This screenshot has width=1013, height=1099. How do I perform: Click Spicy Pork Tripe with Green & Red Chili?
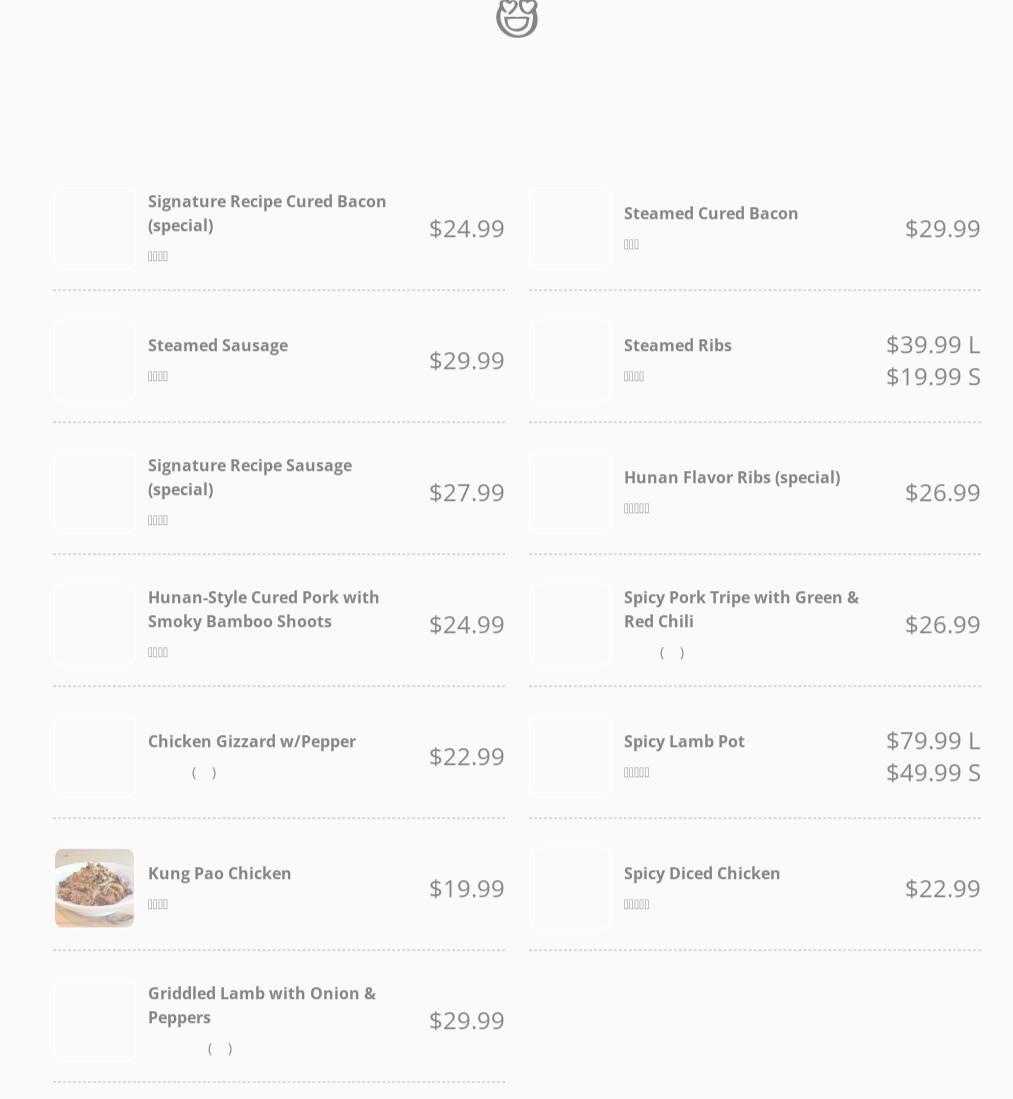[741, 609]
